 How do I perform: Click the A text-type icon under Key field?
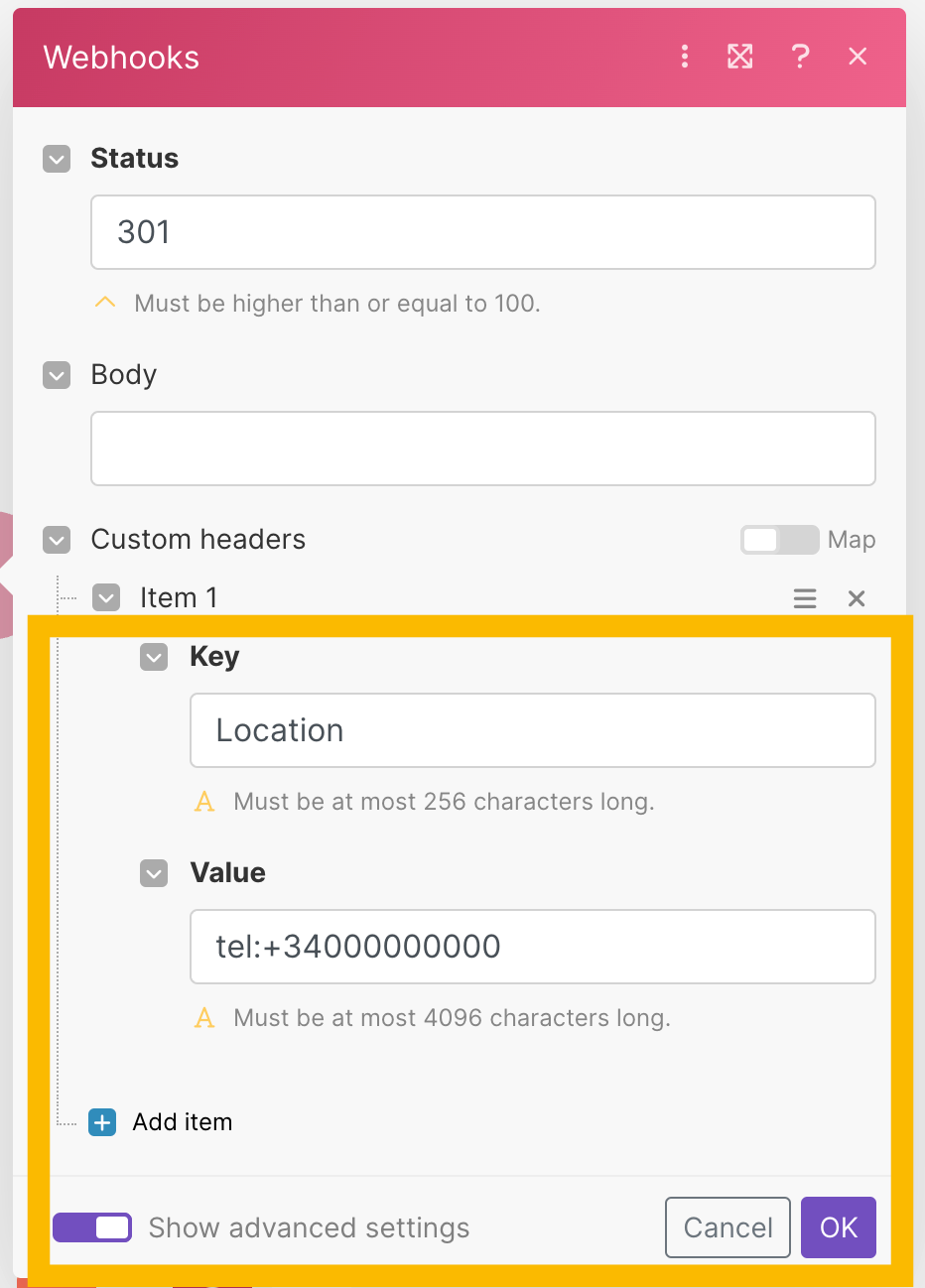pyautogui.click(x=204, y=802)
